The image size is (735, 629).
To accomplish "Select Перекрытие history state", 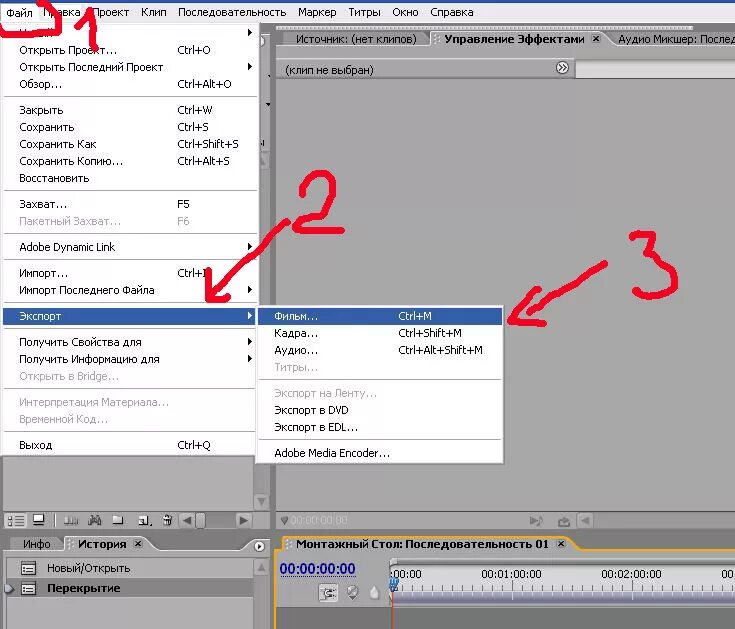I will coord(129,588).
